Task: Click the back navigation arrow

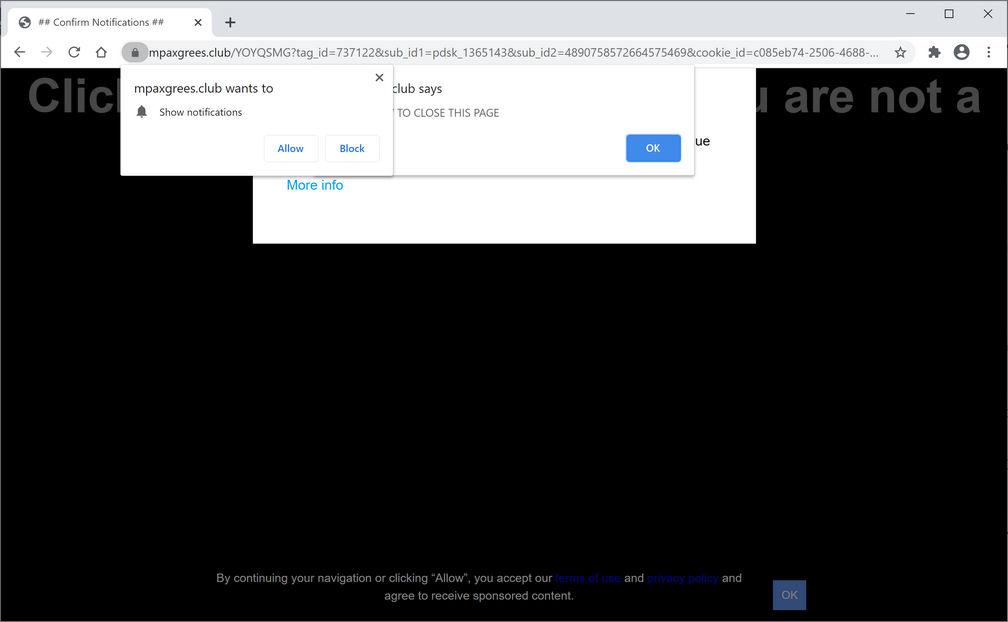Action: pyautogui.click(x=20, y=51)
